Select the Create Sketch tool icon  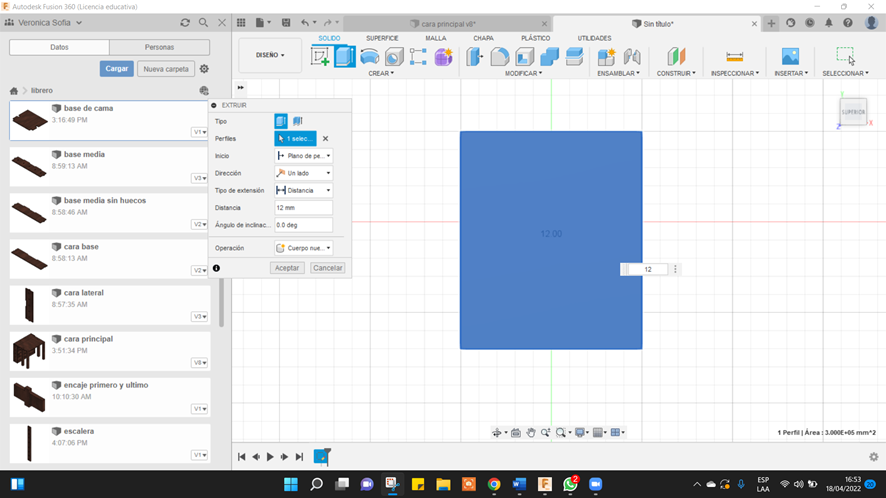point(320,57)
